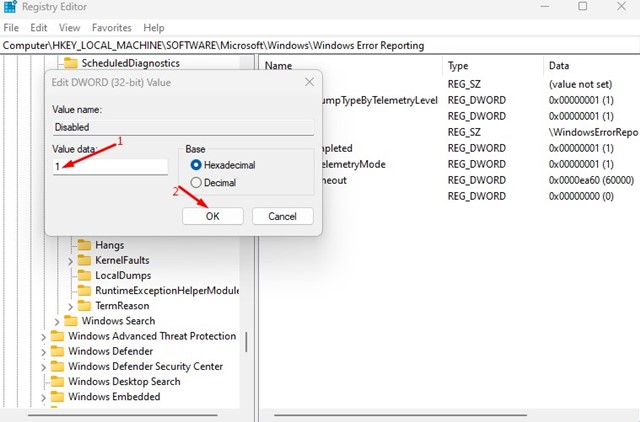The height and width of the screenshot is (422, 640).
Task: Select the Windows Defender folder icon
Action: (x=57, y=351)
